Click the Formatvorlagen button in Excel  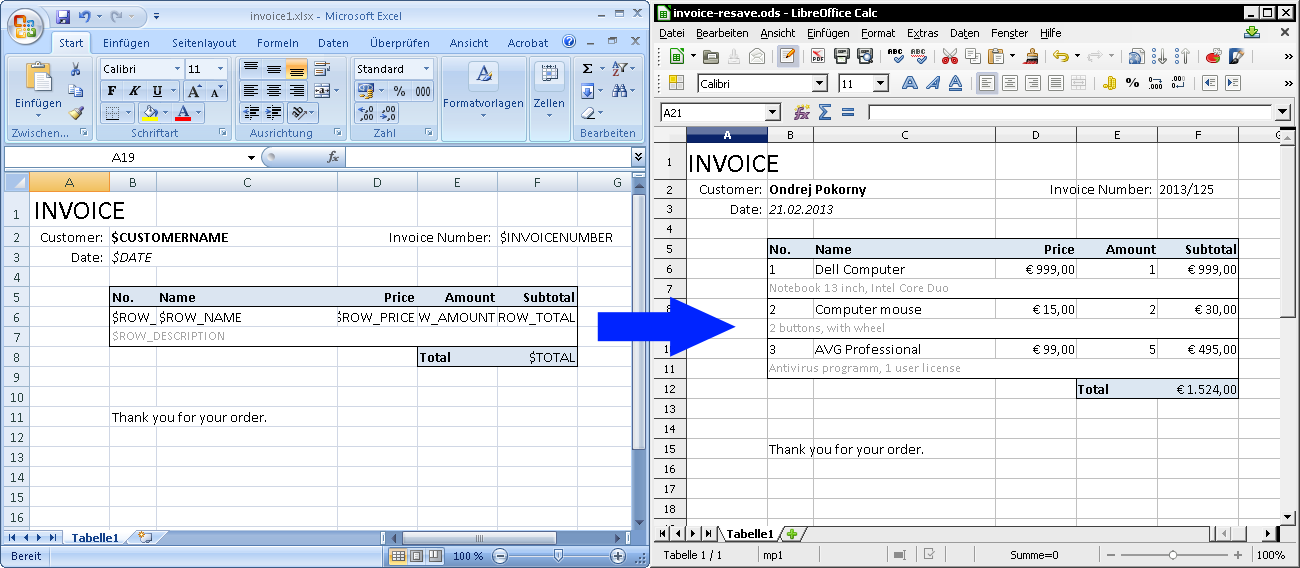[x=483, y=88]
